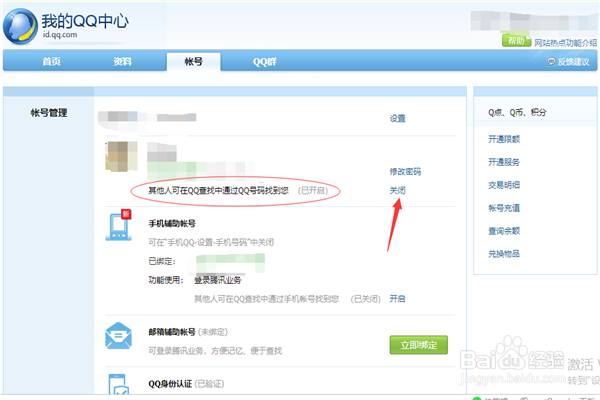This screenshot has height=400, width=600.
Task: Open the 兑换物品 link
Action: click(x=504, y=254)
